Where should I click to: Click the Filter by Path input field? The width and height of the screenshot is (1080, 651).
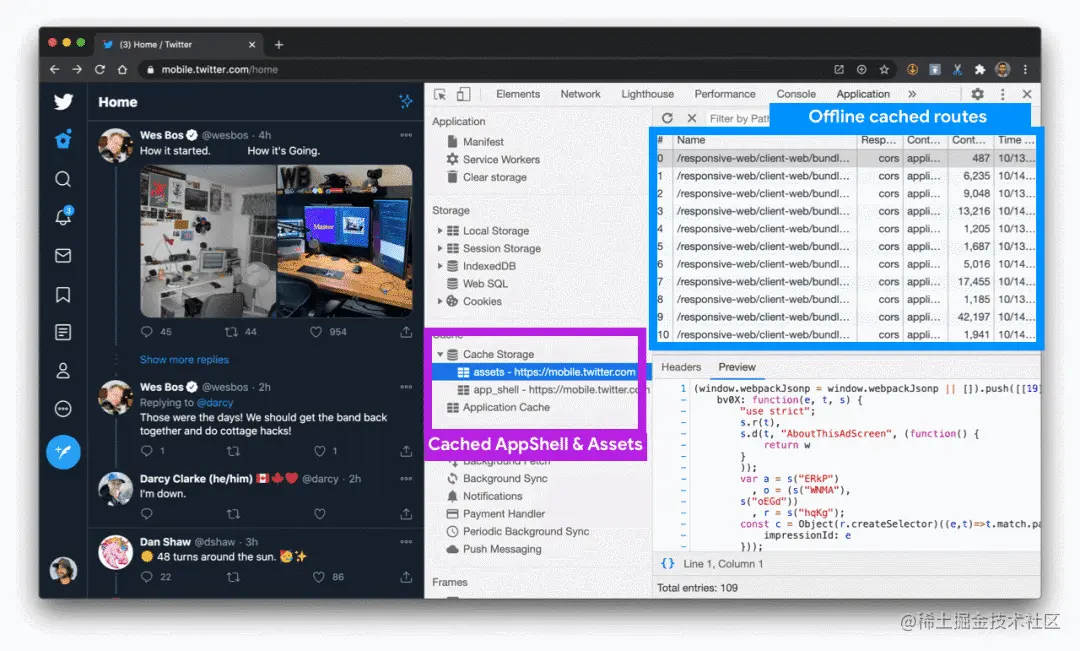(x=738, y=118)
